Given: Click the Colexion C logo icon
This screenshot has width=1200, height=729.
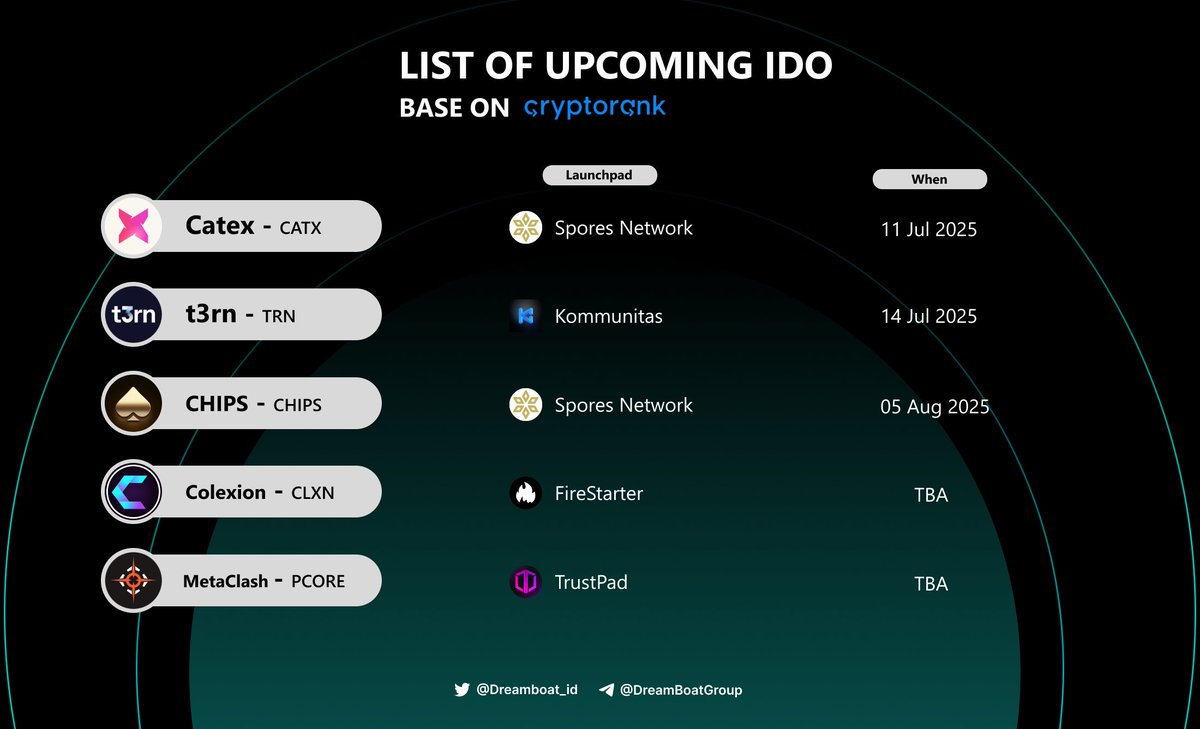Looking at the screenshot, I should pos(132,492).
